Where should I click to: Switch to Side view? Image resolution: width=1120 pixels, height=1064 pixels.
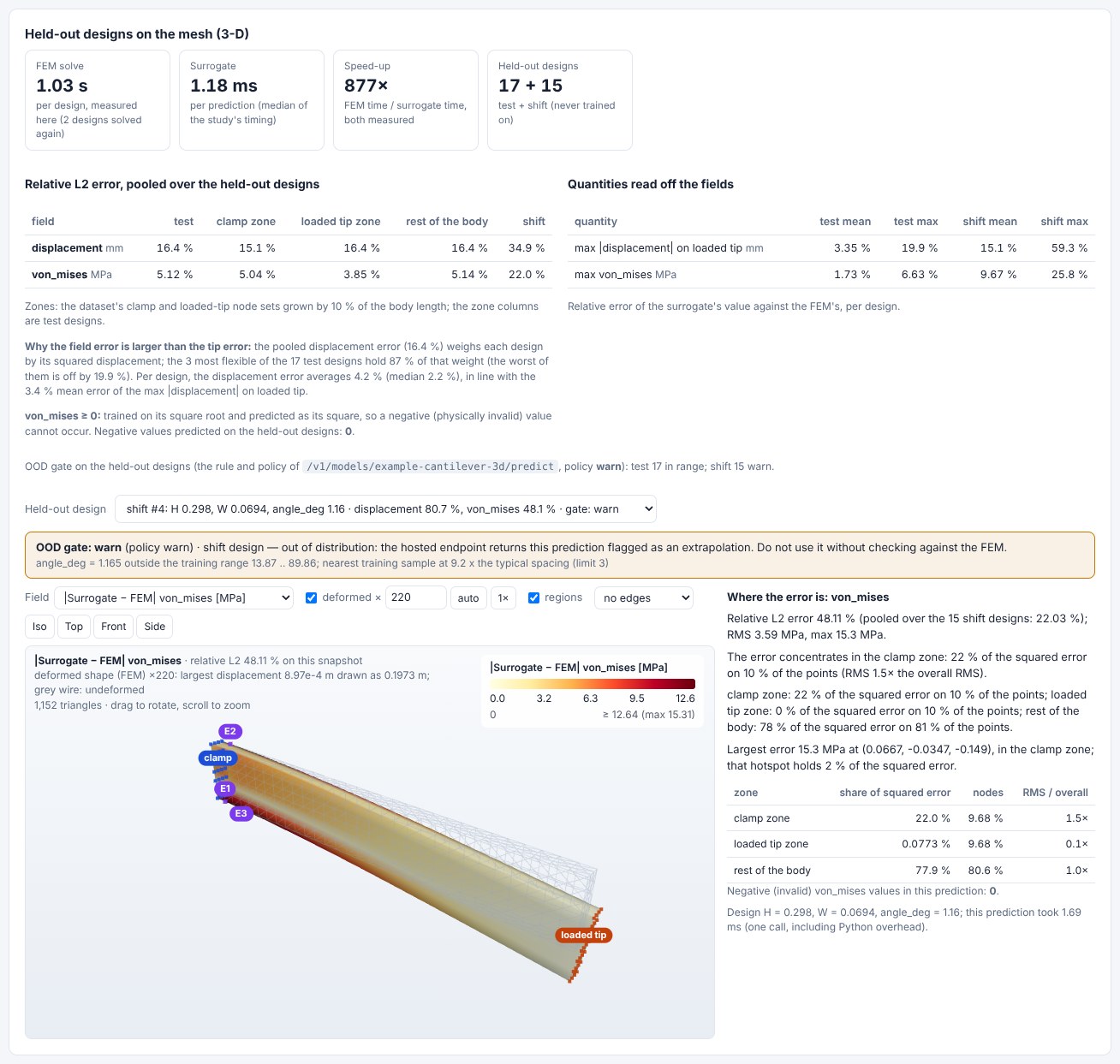tap(155, 627)
